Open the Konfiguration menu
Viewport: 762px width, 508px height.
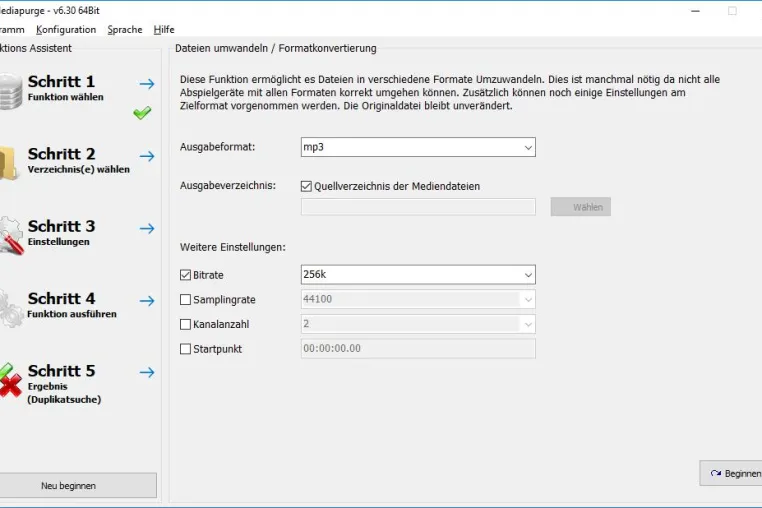66,30
